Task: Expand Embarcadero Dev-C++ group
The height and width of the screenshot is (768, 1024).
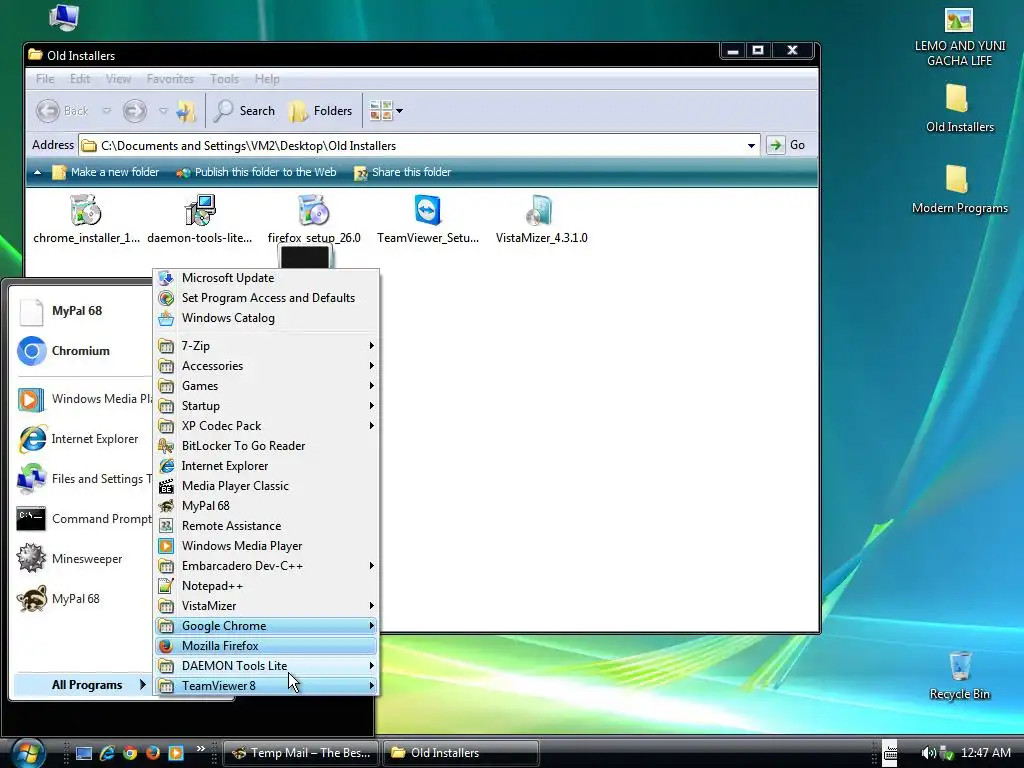Action: pos(266,566)
